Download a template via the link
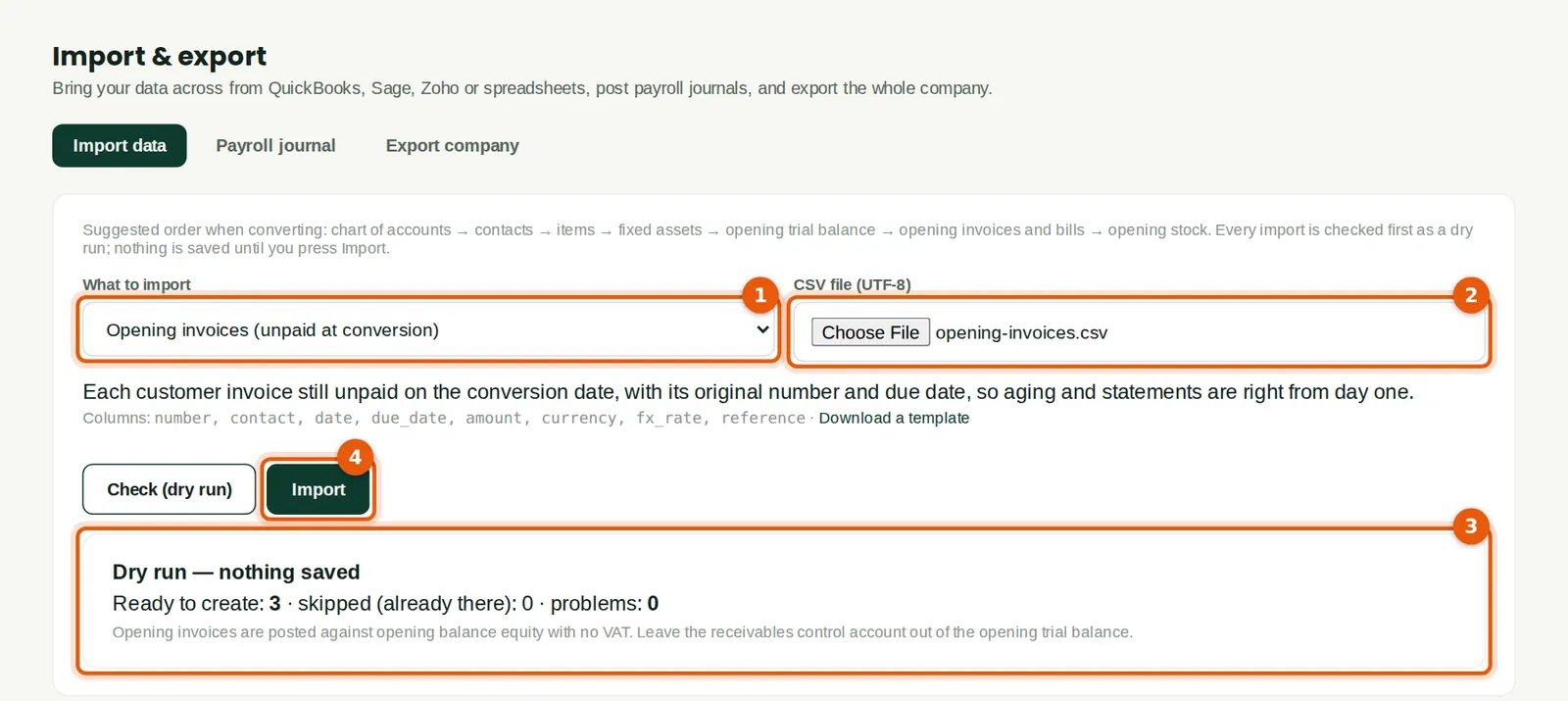This screenshot has height=701, width=1568. pos(894,418)
